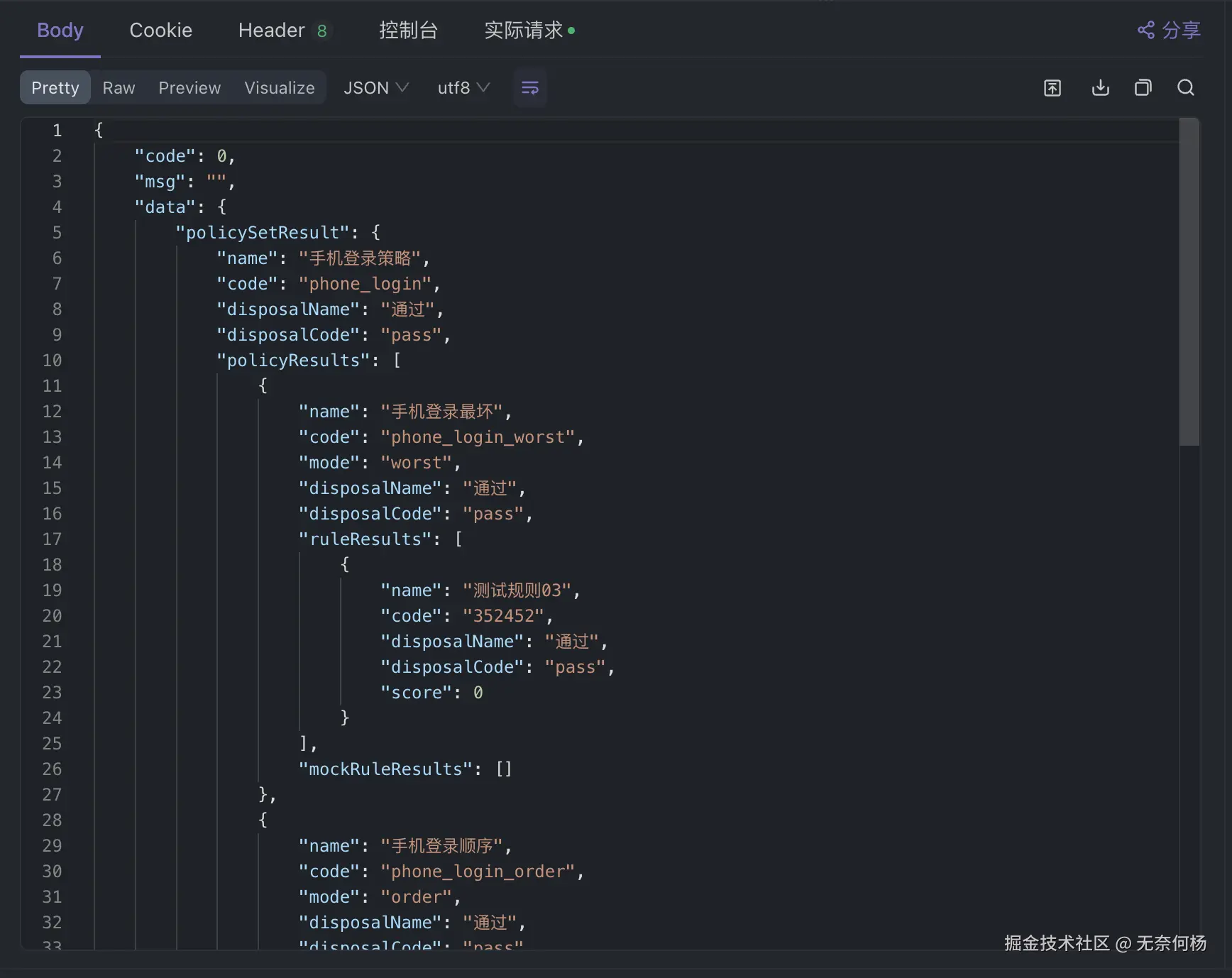1232x978 pixels.
Task: Select the Visualize view mode
Action: coord(280,87)
